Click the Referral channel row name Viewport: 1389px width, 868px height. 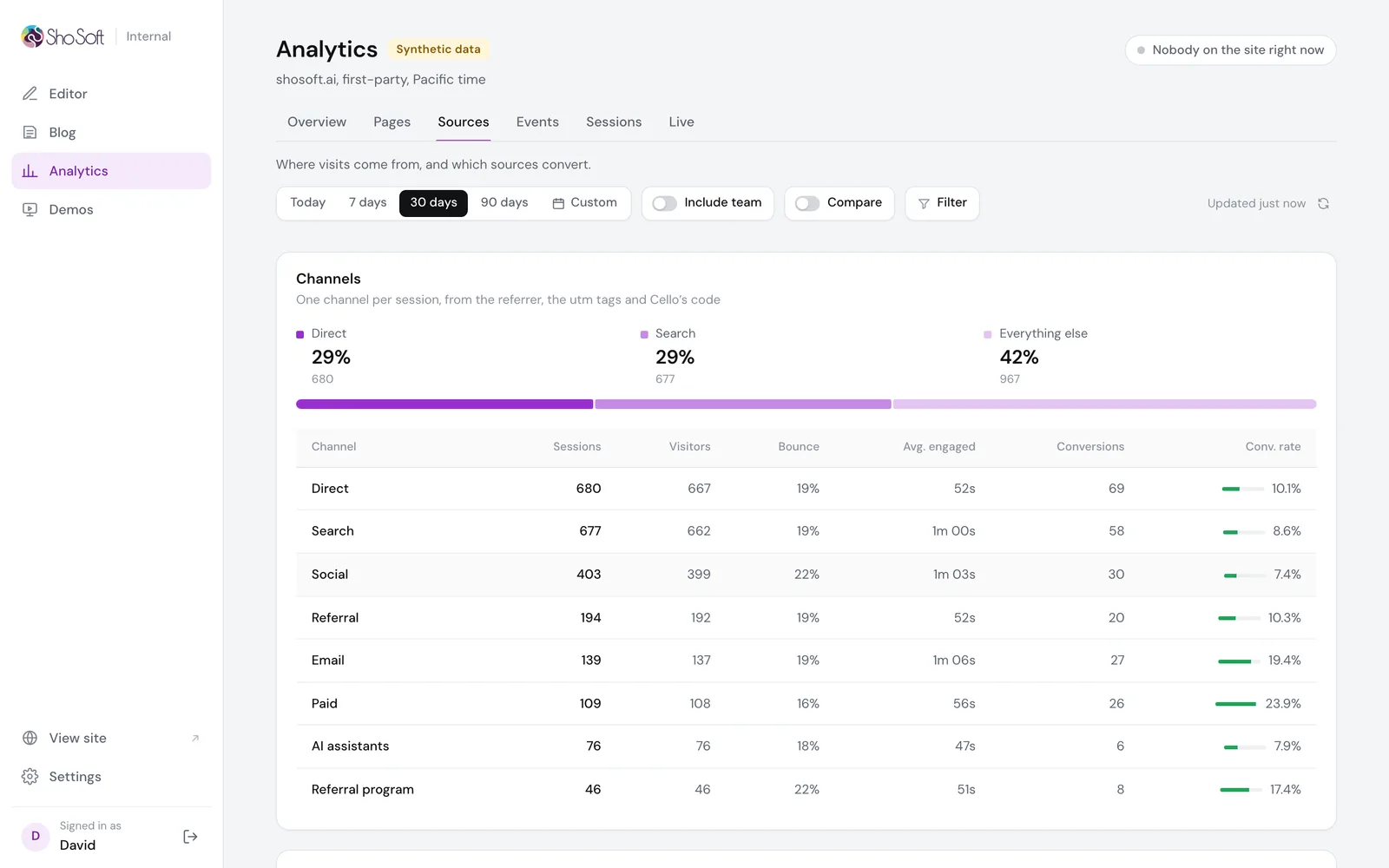335,618
